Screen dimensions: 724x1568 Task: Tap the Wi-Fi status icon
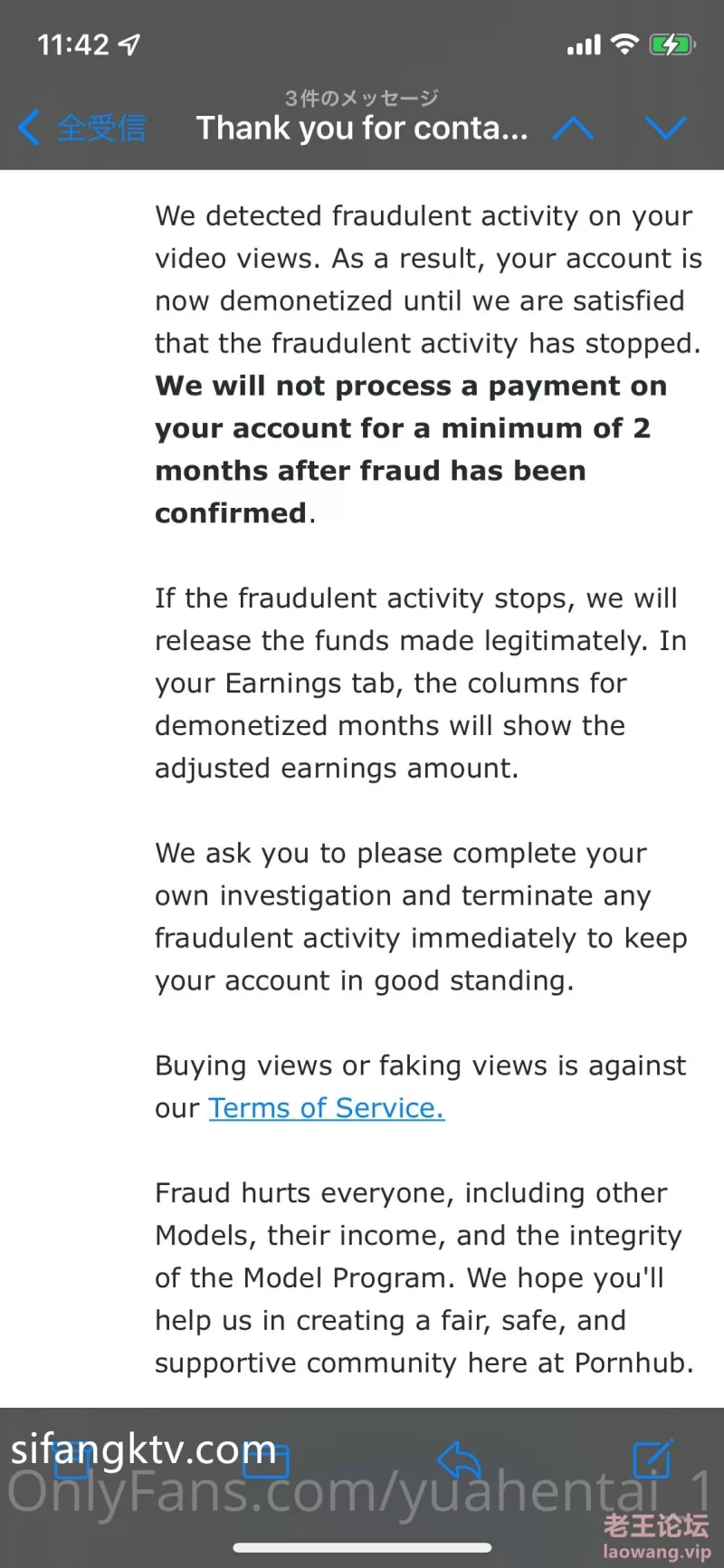tap(624, 43)
